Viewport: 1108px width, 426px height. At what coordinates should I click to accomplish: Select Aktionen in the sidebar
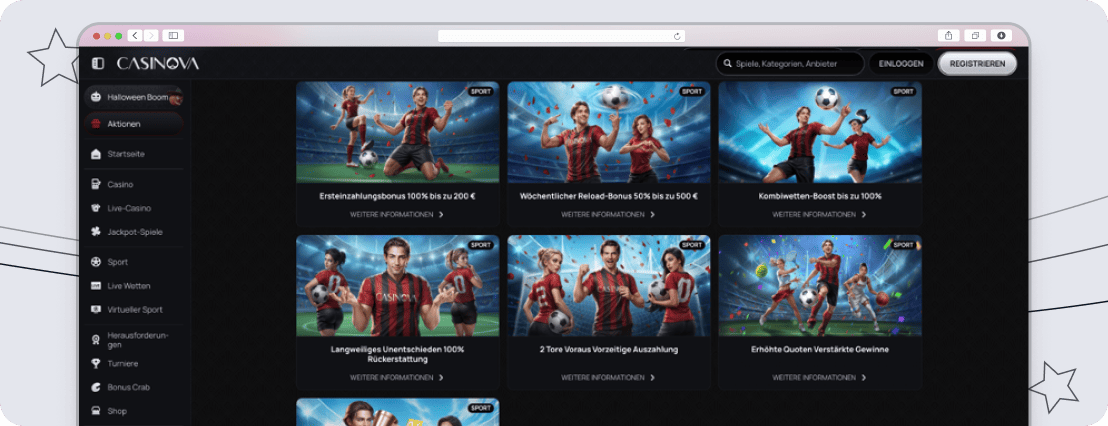(x=134, y=124)
